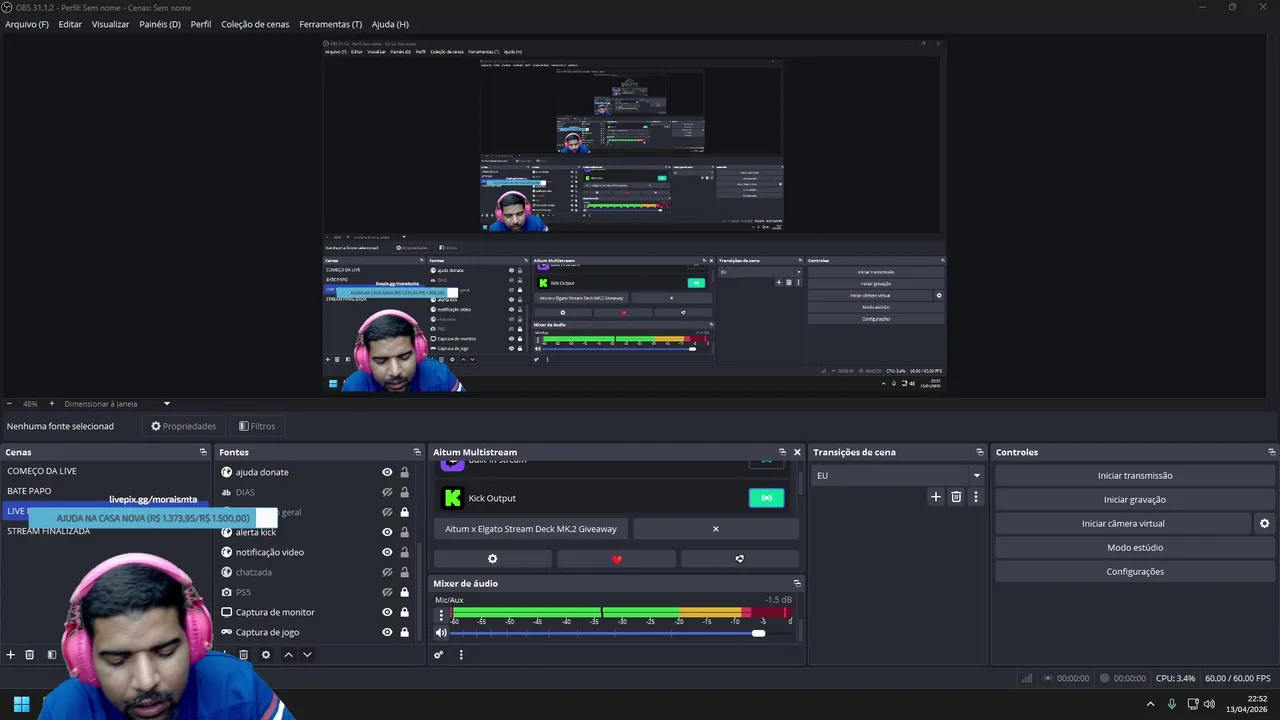Image resolution: width=1280 pixels, height=720 pixels.
Task: Open the system volume tray icon
Action: click(x=1209, y=704)
